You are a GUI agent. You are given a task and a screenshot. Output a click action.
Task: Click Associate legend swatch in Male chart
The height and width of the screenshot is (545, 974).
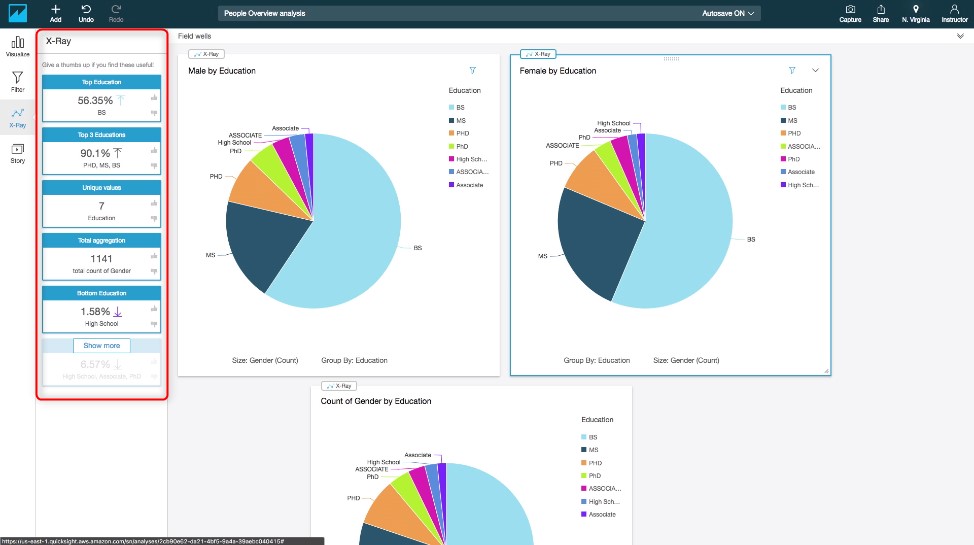pos(452,185)
